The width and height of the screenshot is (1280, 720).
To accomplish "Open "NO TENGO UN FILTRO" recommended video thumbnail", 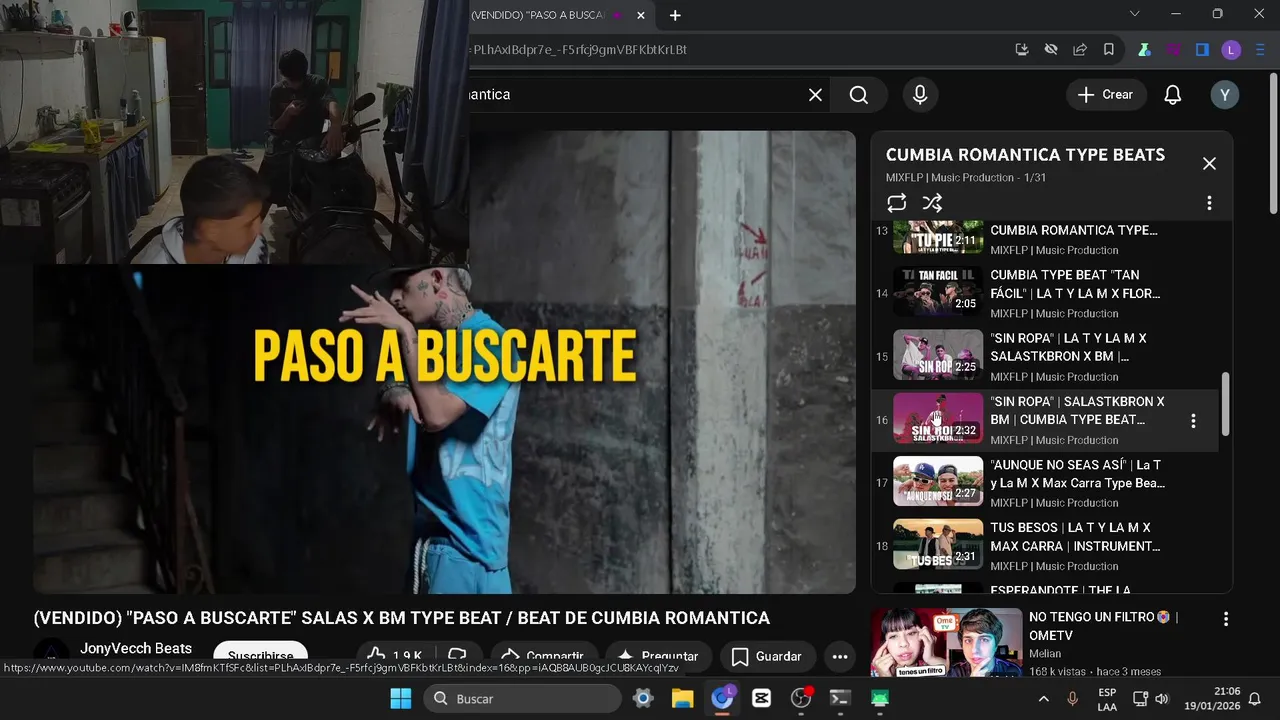I will tap(946, 643).
